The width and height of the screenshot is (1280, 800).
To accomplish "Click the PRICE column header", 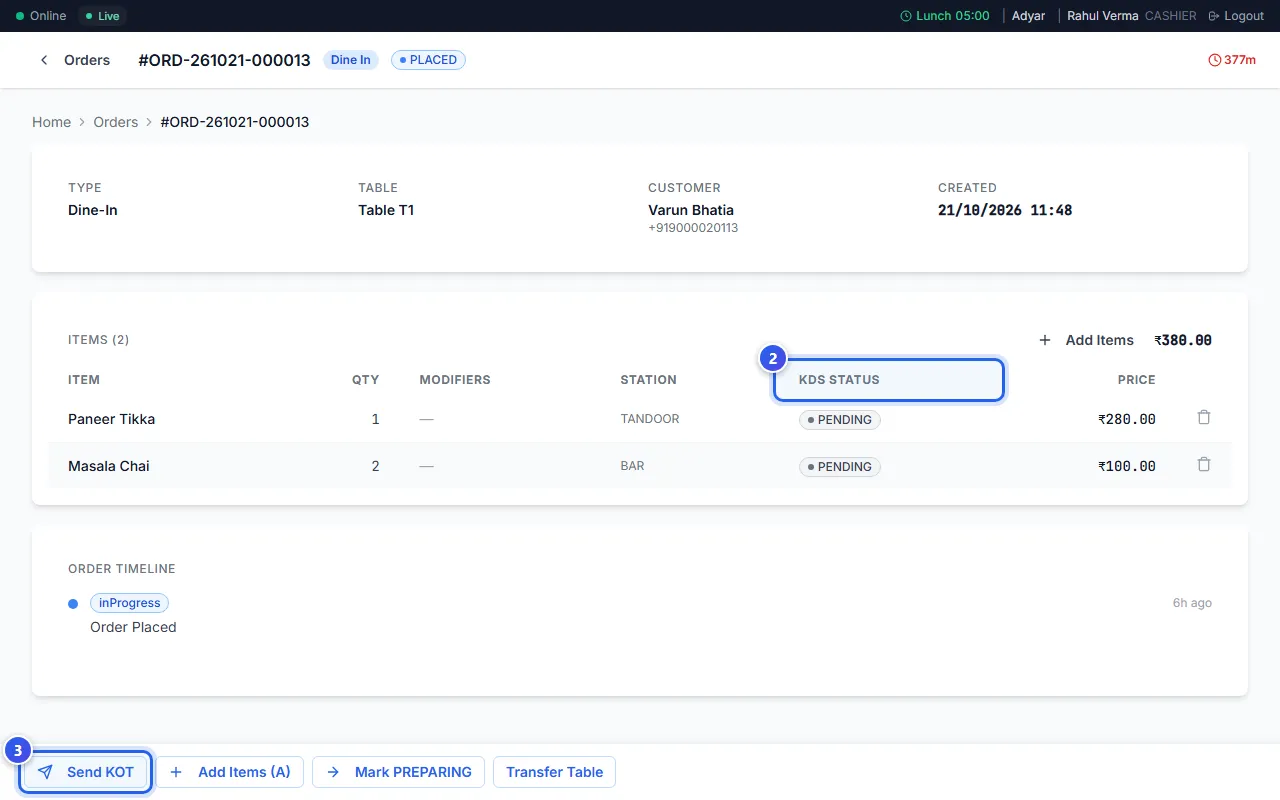I will (x=1137, y=380).
